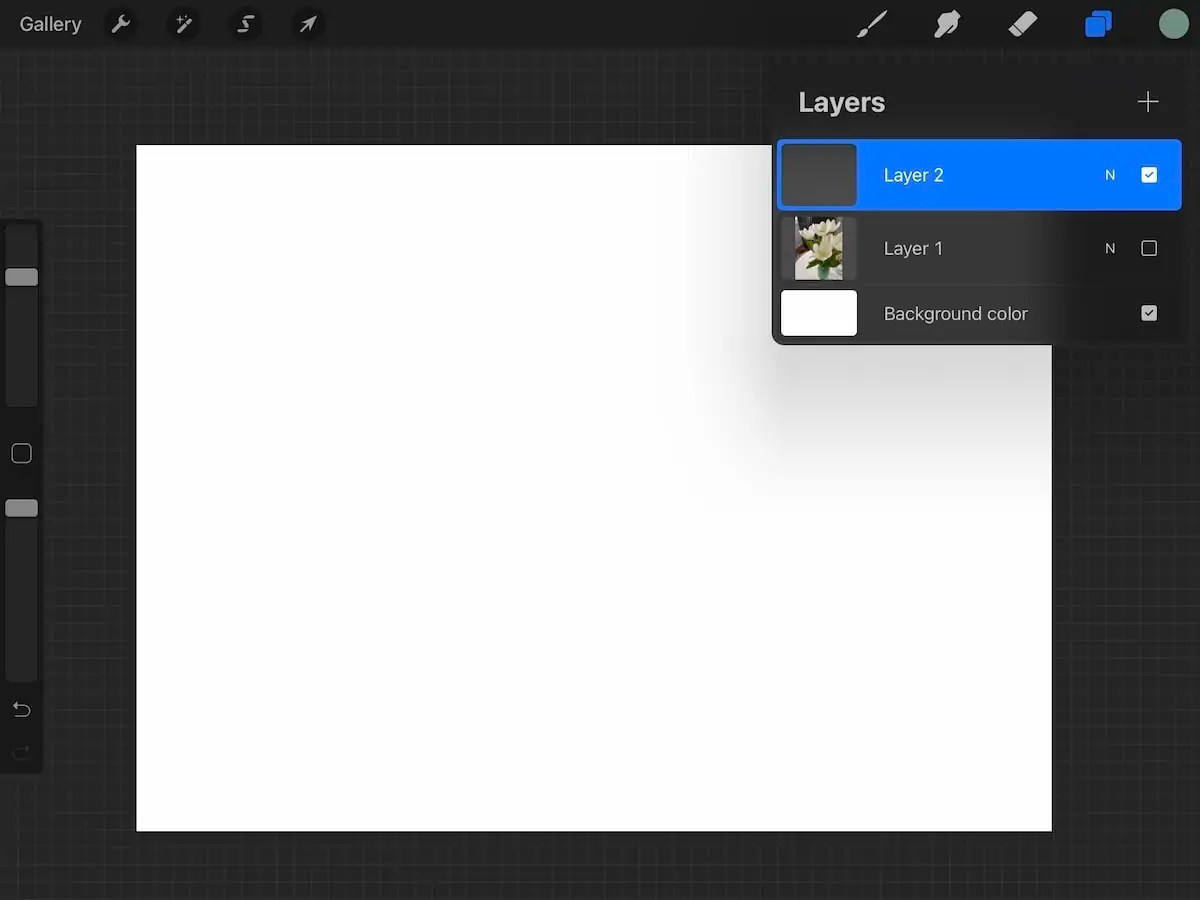
Task: Select the Eraser tool
Action: pyautogui.click(x=1023, y=24)
